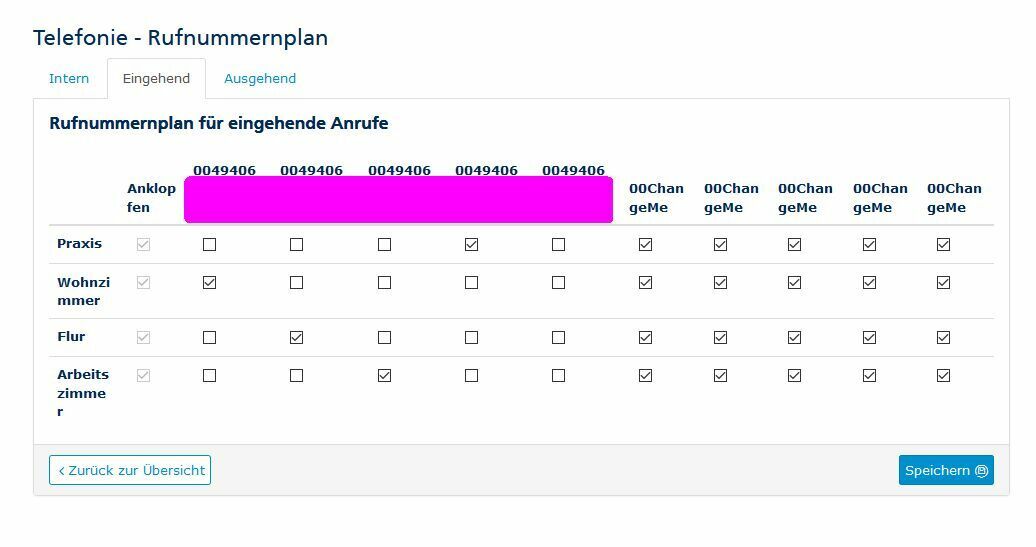The image size is (1036, 547).
Task: Enable Flur for fifth 0049406 number
Action: coord(558,338)
